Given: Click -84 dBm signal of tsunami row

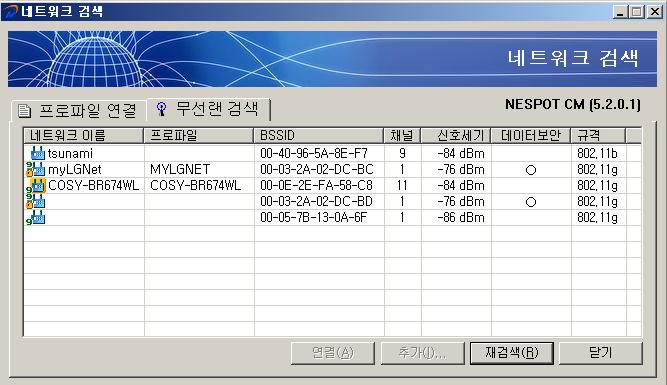Looking at the screenshot, I should pyautogui.click(x=461, y=153).
